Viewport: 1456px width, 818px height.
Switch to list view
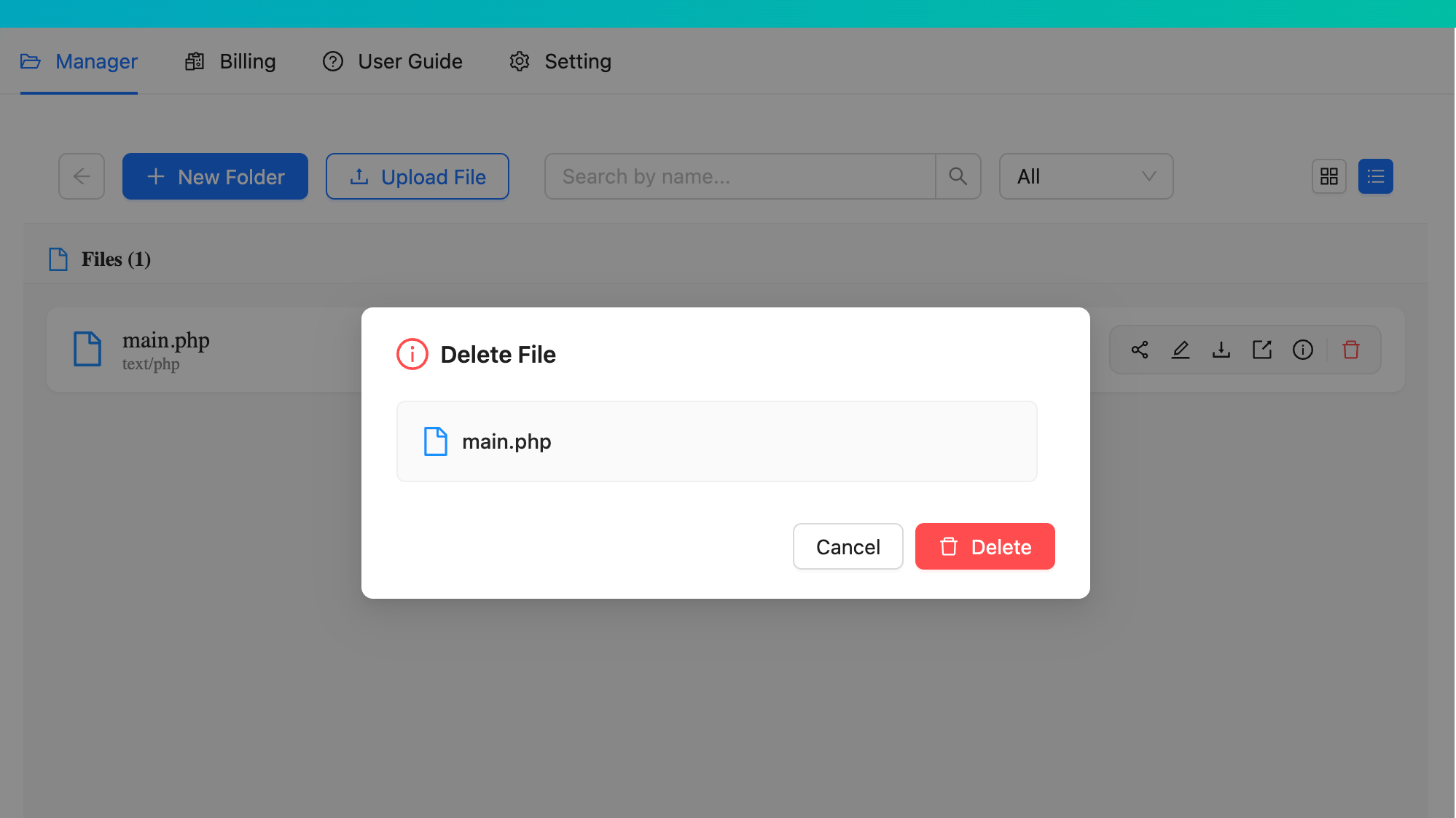[x=1376, y=176]
